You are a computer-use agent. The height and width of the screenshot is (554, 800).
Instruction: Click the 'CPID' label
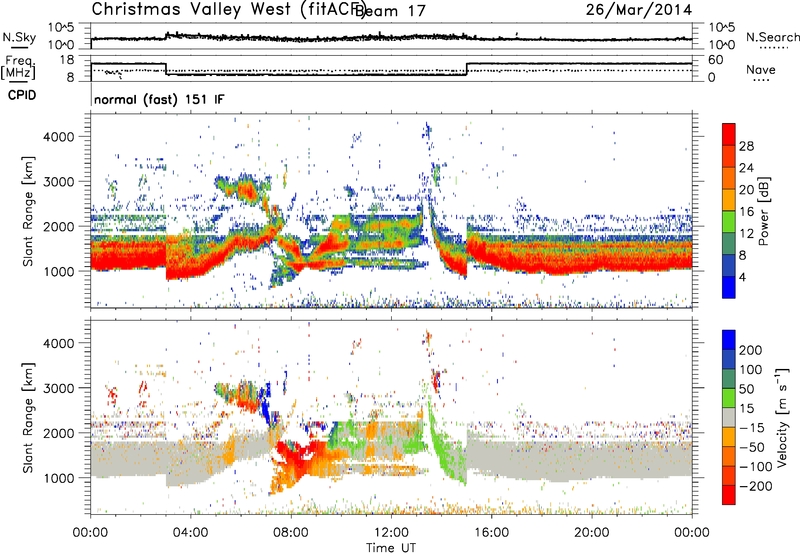pos(22,95)
